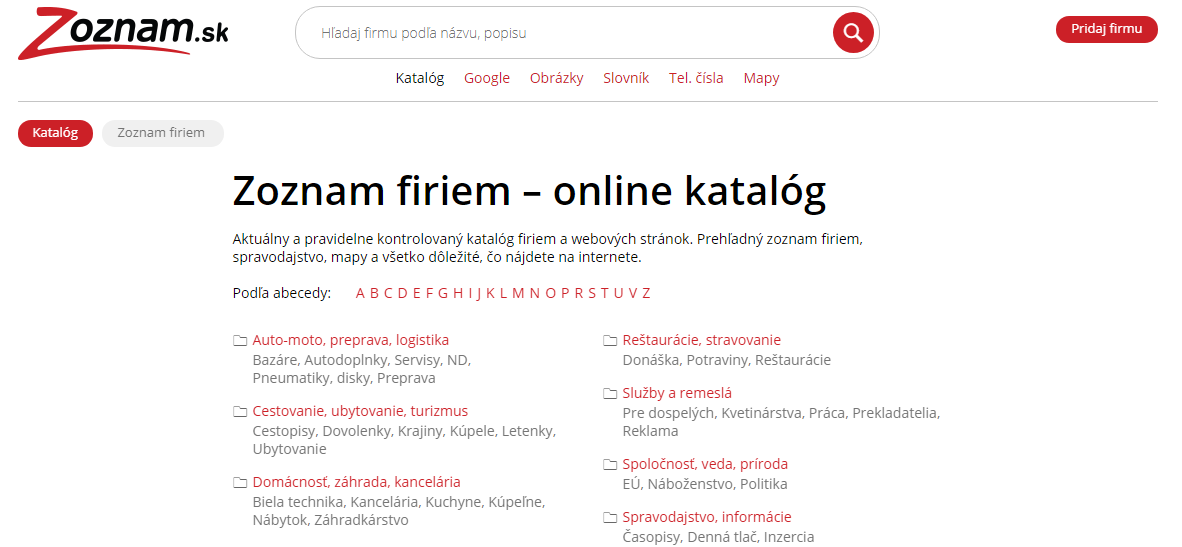Screen dimensions: 1182x547
Task: Open the Denná tlač subcategory
Action: pos(722,537)
